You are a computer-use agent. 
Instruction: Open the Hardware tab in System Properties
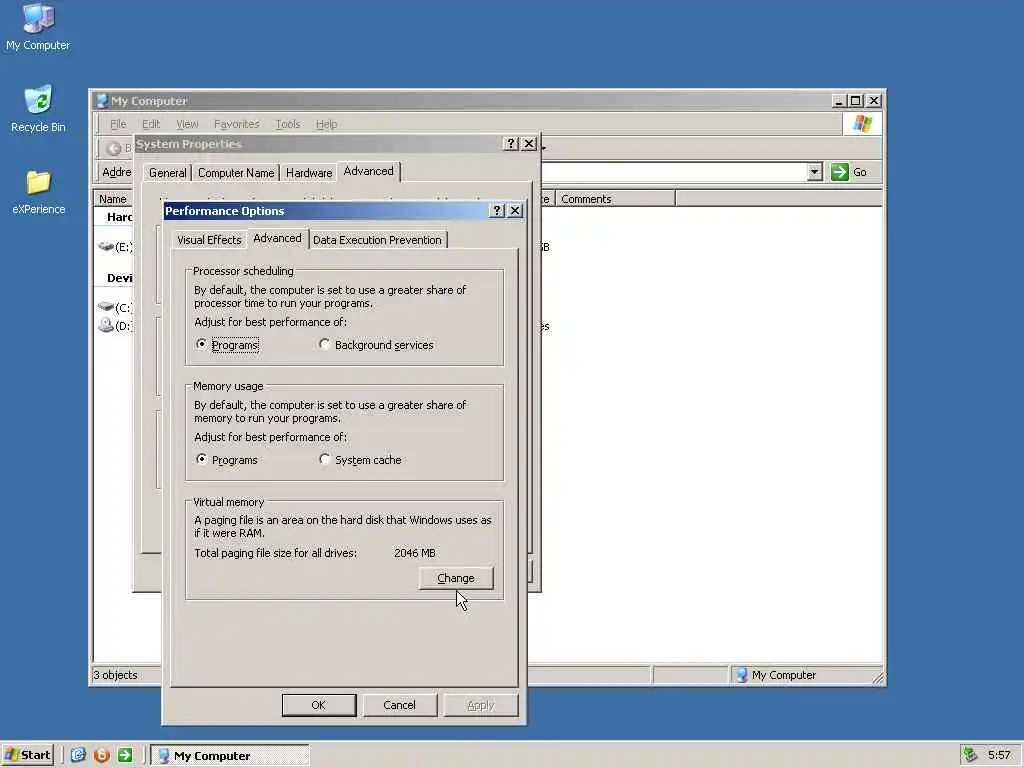[309, 172]
